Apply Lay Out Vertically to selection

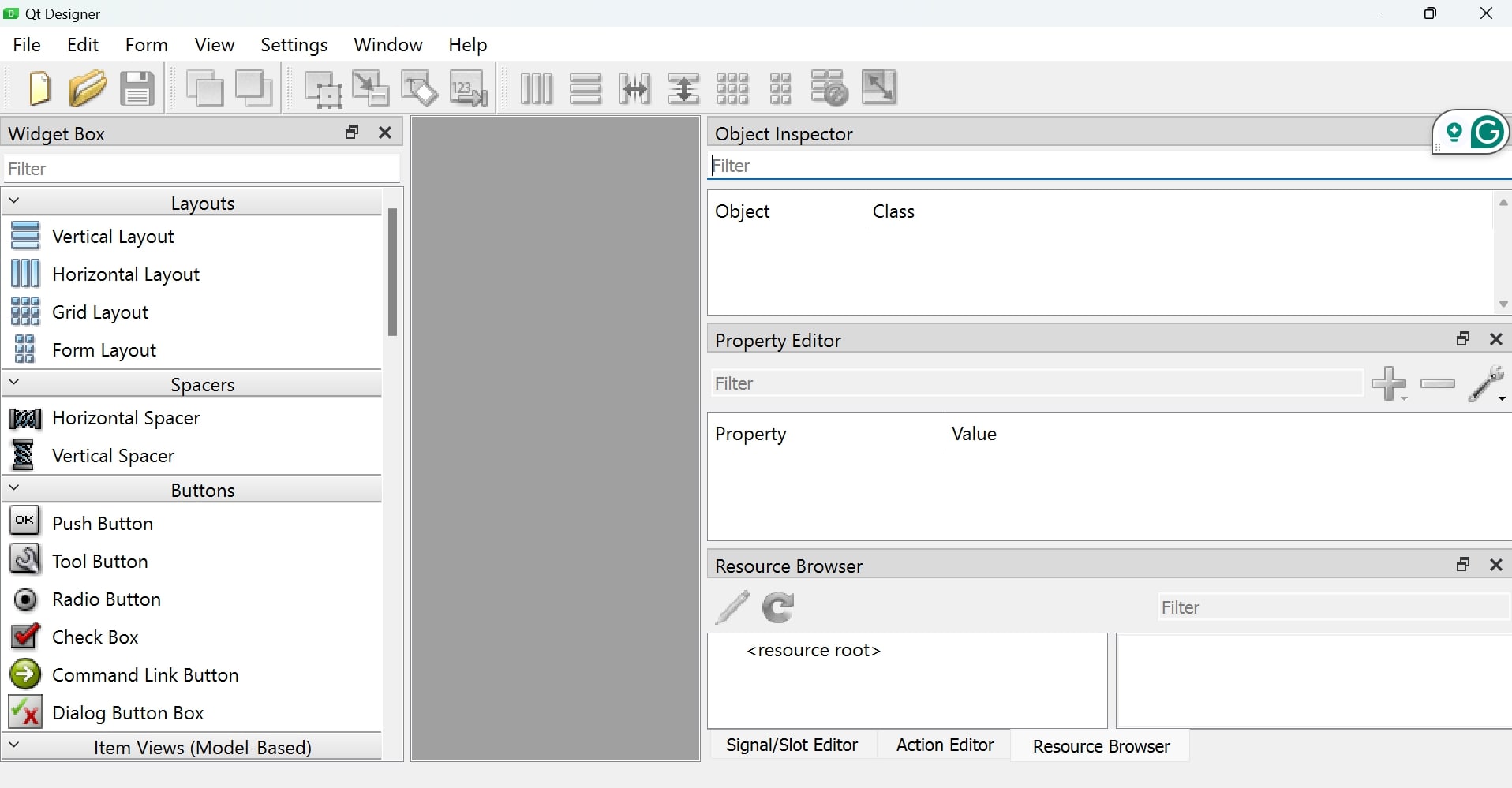click(x=585, y=88)
